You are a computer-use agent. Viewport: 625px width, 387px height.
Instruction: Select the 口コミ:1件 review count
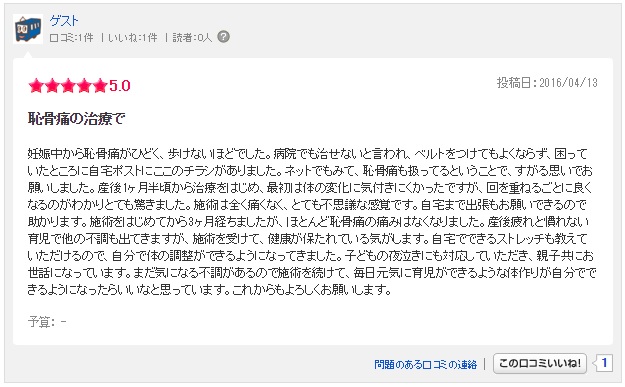[71, 38]
